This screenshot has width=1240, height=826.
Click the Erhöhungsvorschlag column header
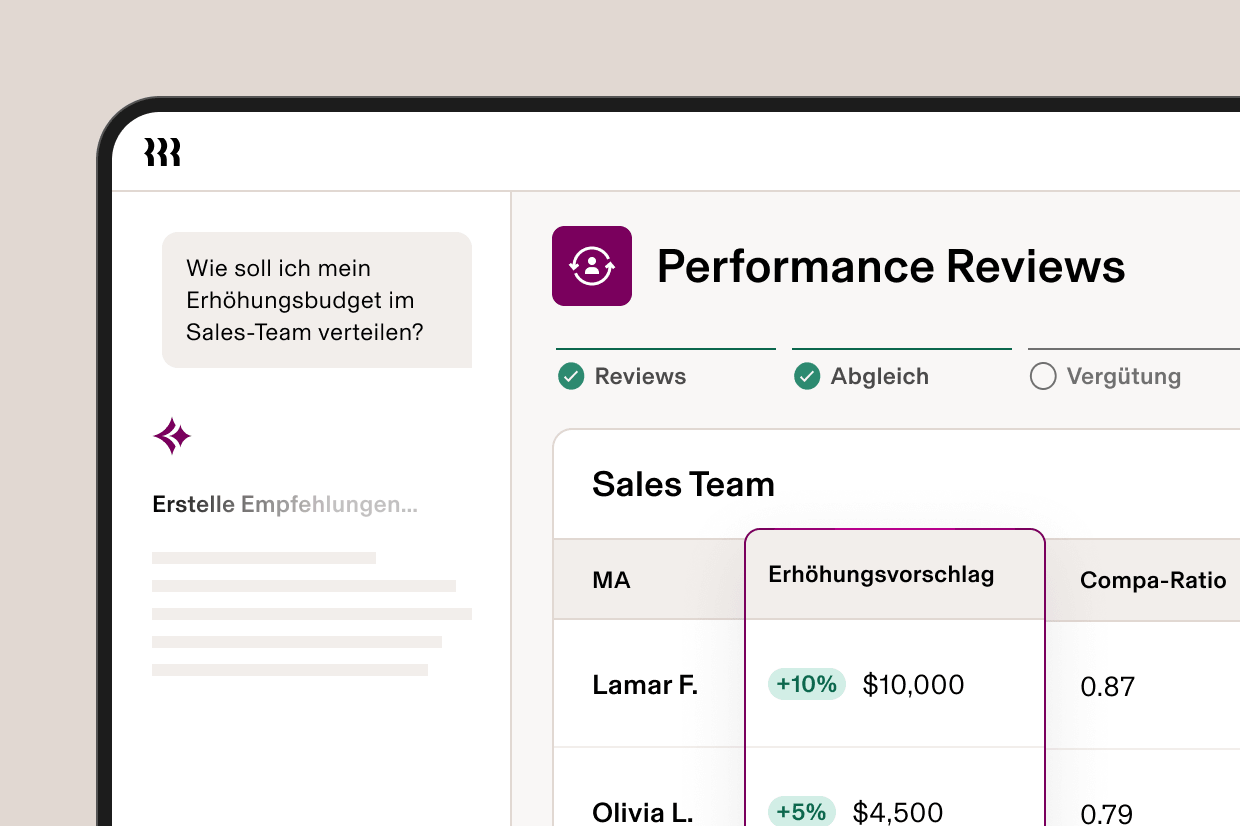(x=881, y=575)
